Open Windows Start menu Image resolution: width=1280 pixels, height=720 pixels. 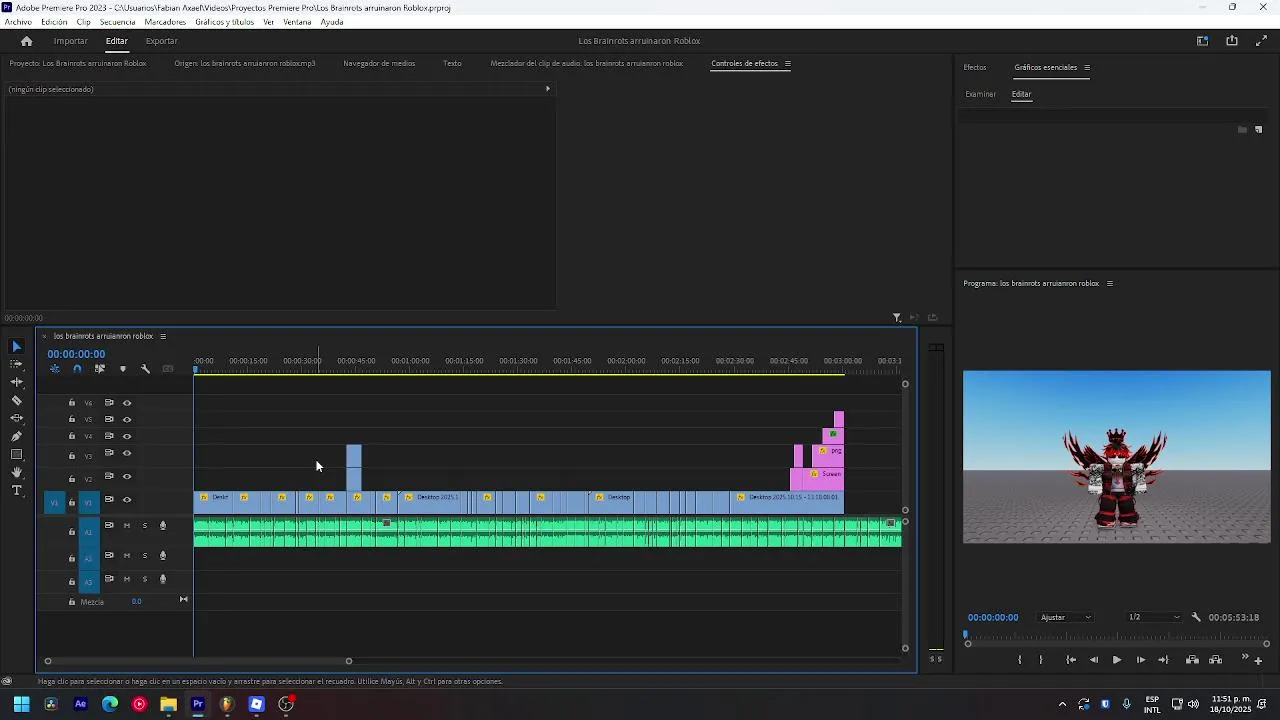coord(21,704)
